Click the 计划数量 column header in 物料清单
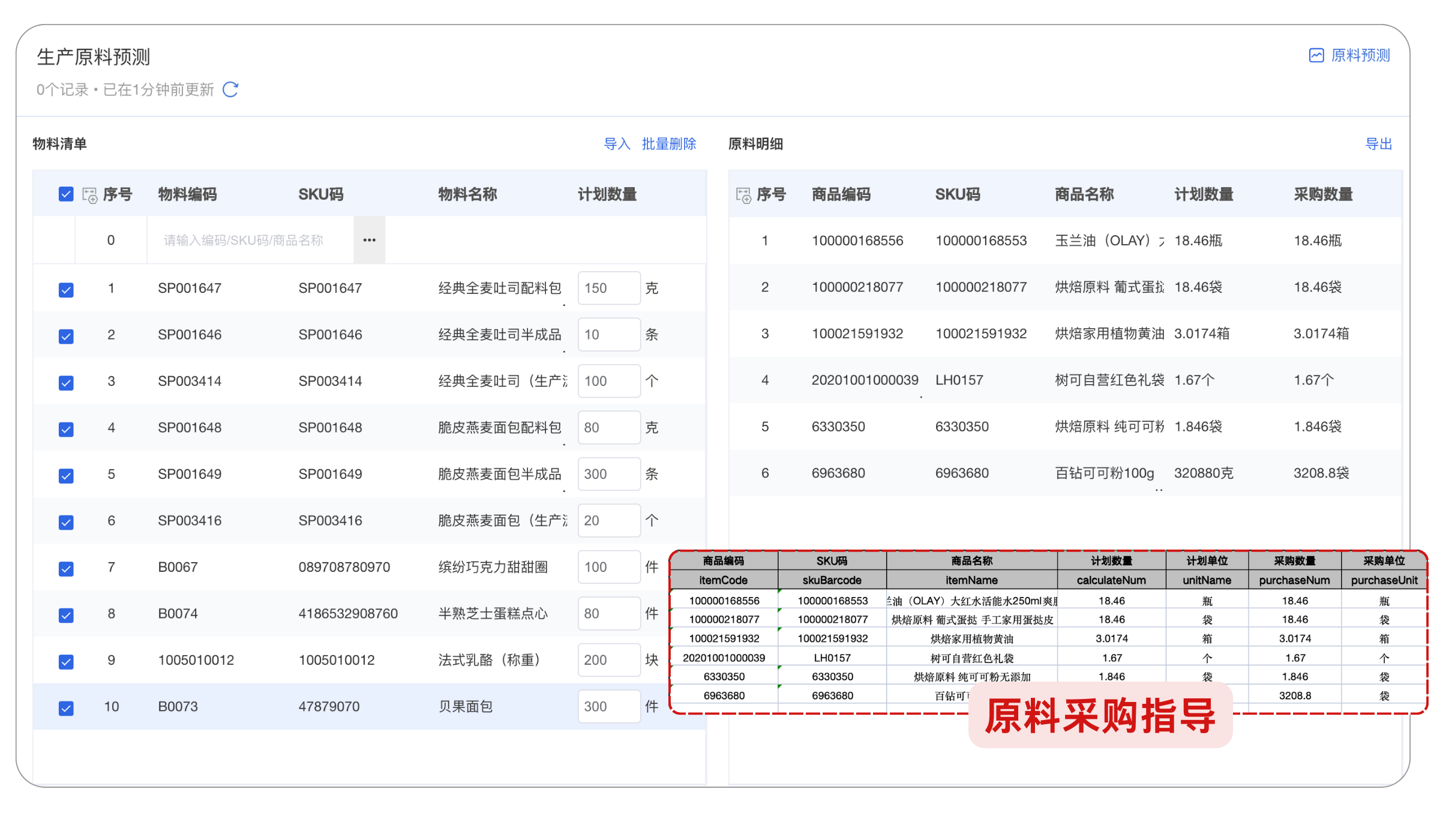 607,194
